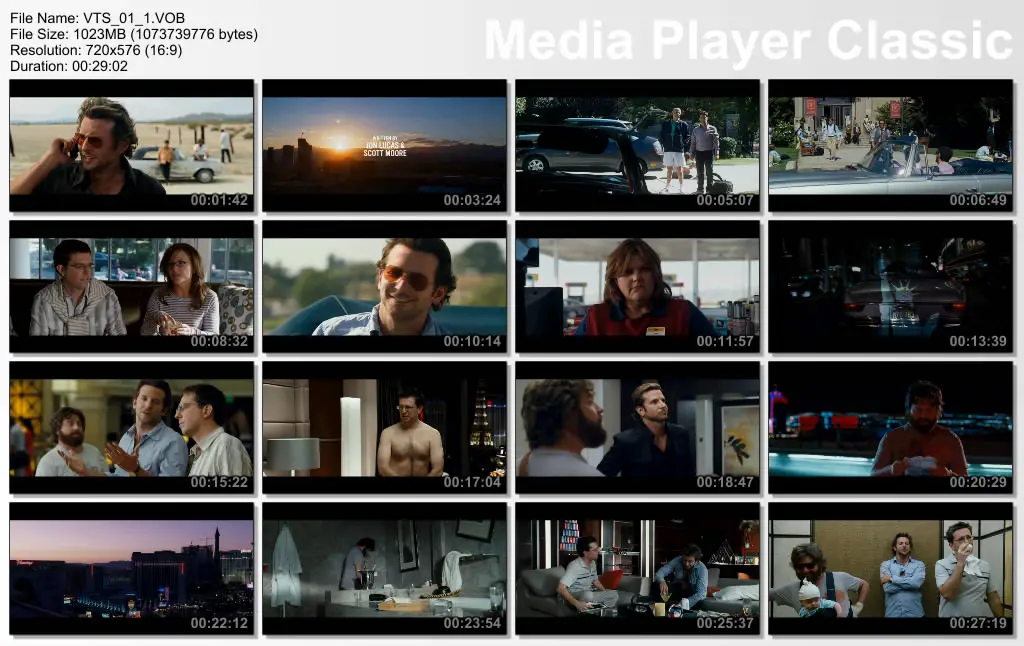
Task: Select the sunset thumbnail stamped 00:03:24
Action: click(x=384, y=146)
